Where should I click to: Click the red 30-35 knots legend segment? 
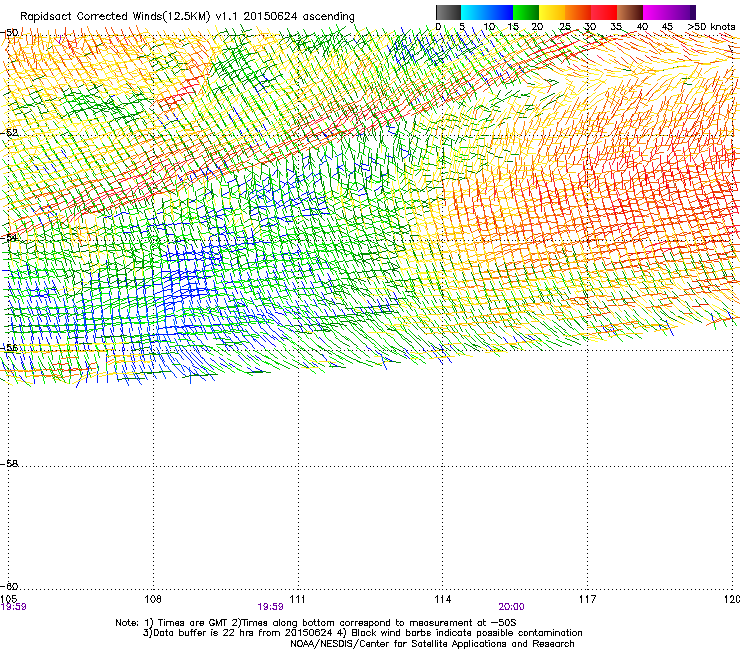(604, 12)
